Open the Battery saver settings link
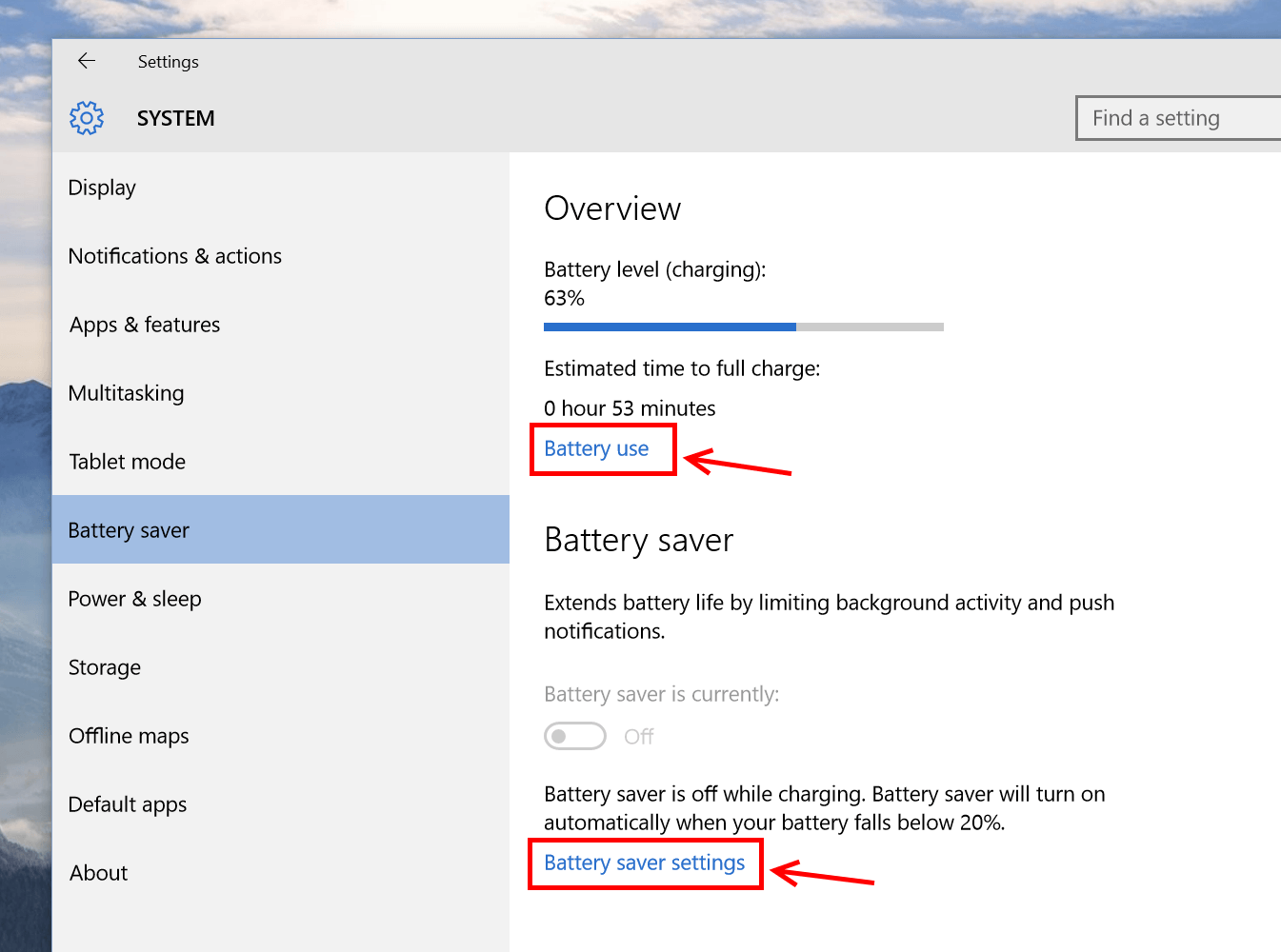 tap(645, 863)
